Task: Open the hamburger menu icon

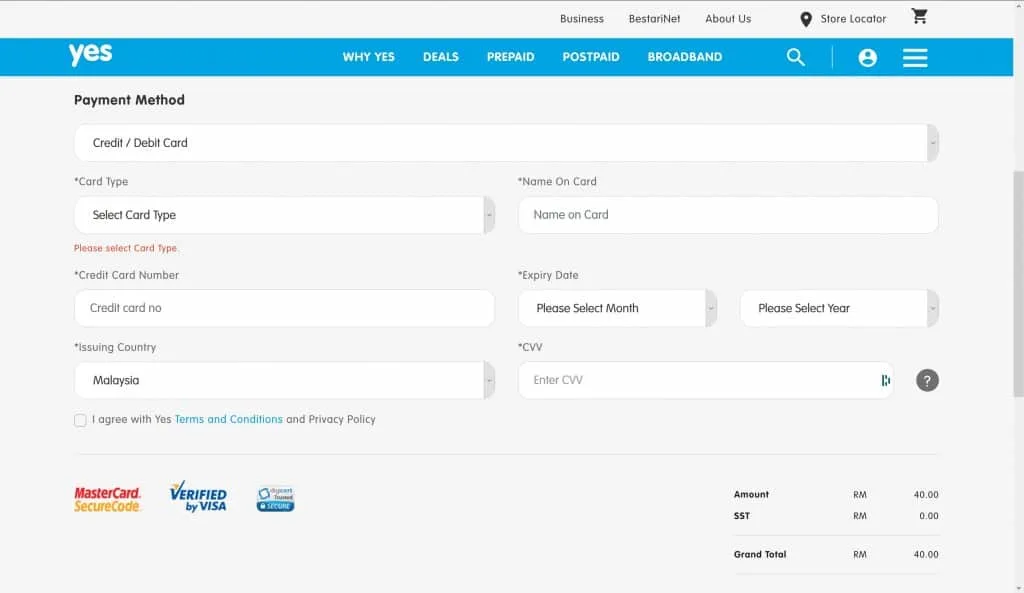Action: [x=915, y=58]
